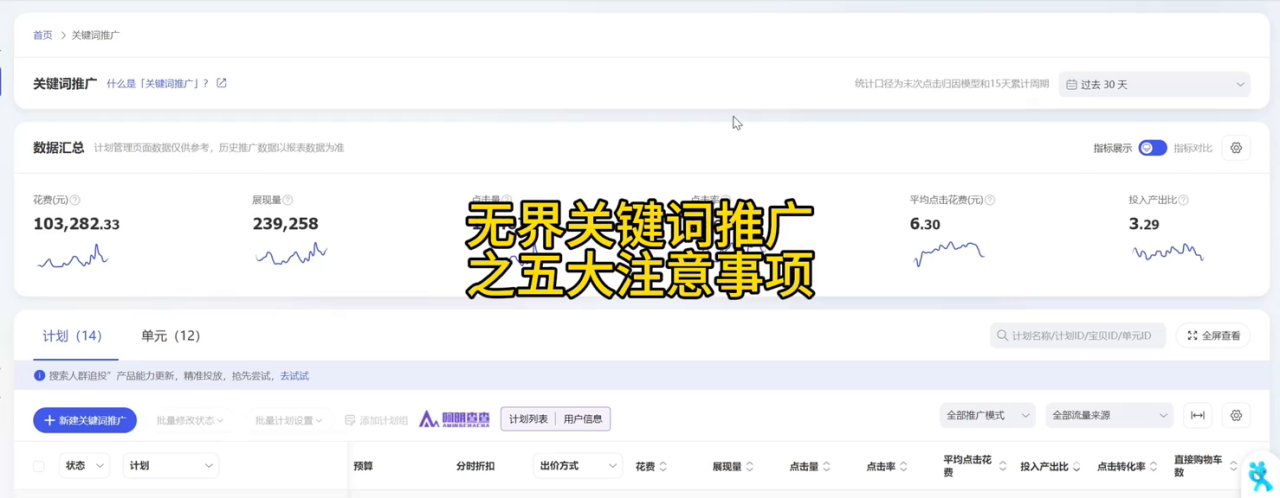Open the table column settings gear
The image size is (1280, 498).
pos(1236,415)
